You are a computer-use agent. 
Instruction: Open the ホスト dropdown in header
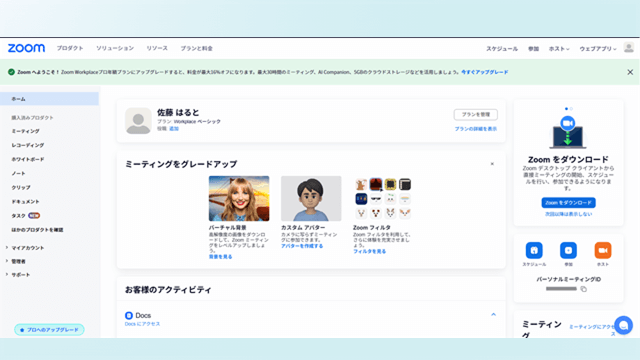pos(559,49)
